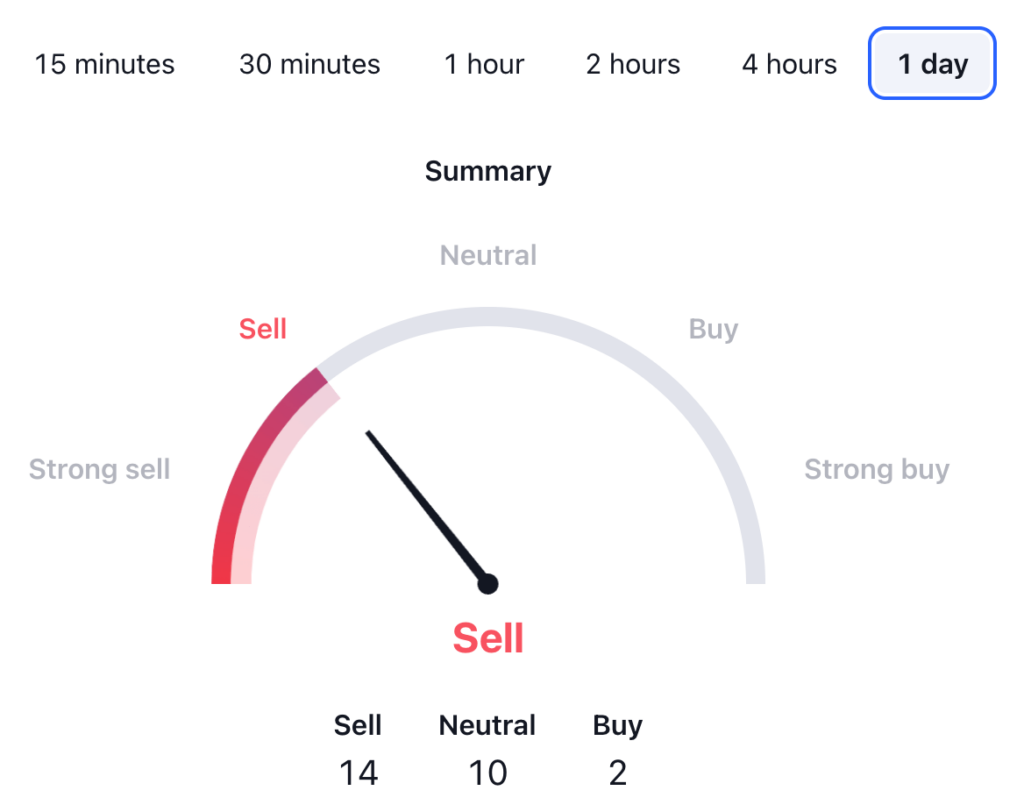
Task: Click the Neutral label above the gauge
Action: click(x=488, y=255)
